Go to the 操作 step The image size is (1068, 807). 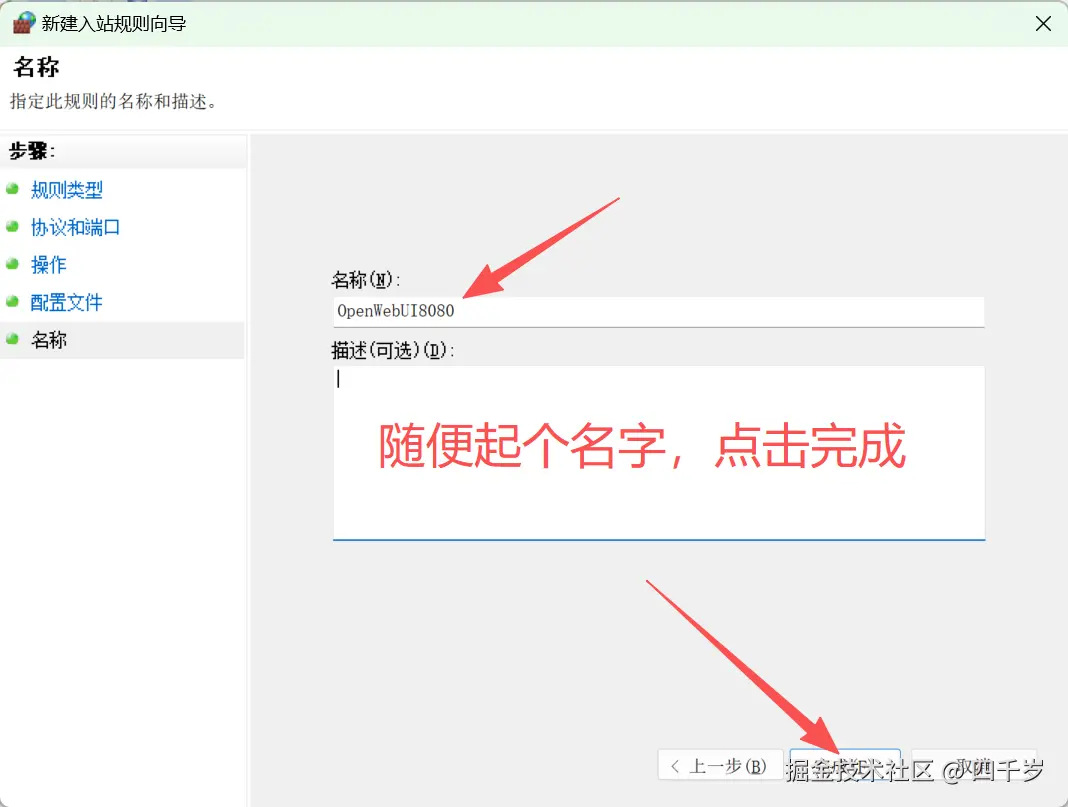49,264
